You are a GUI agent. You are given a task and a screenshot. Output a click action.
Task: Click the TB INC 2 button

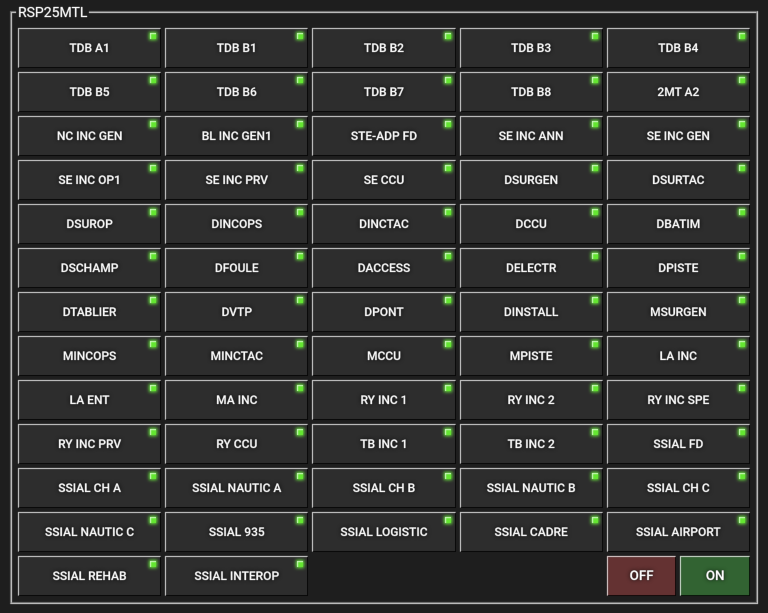(531, 444)
